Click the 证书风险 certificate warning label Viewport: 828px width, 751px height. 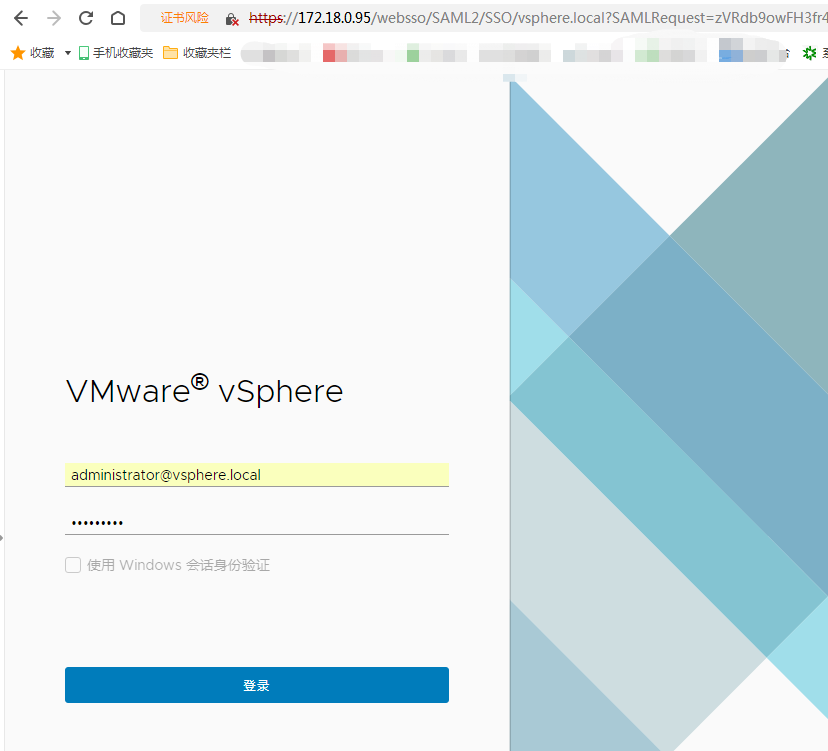click(x=185, y=18)
